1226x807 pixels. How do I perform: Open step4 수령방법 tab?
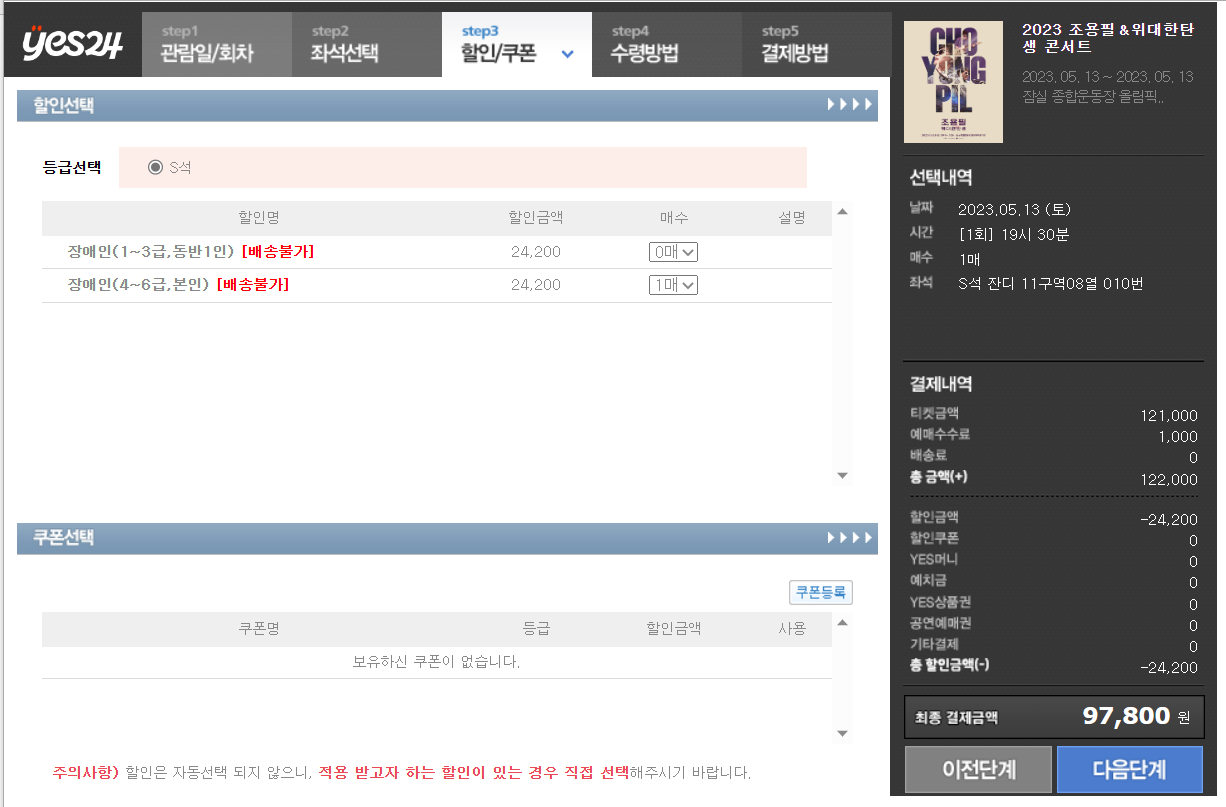click(x=666, y=44)
